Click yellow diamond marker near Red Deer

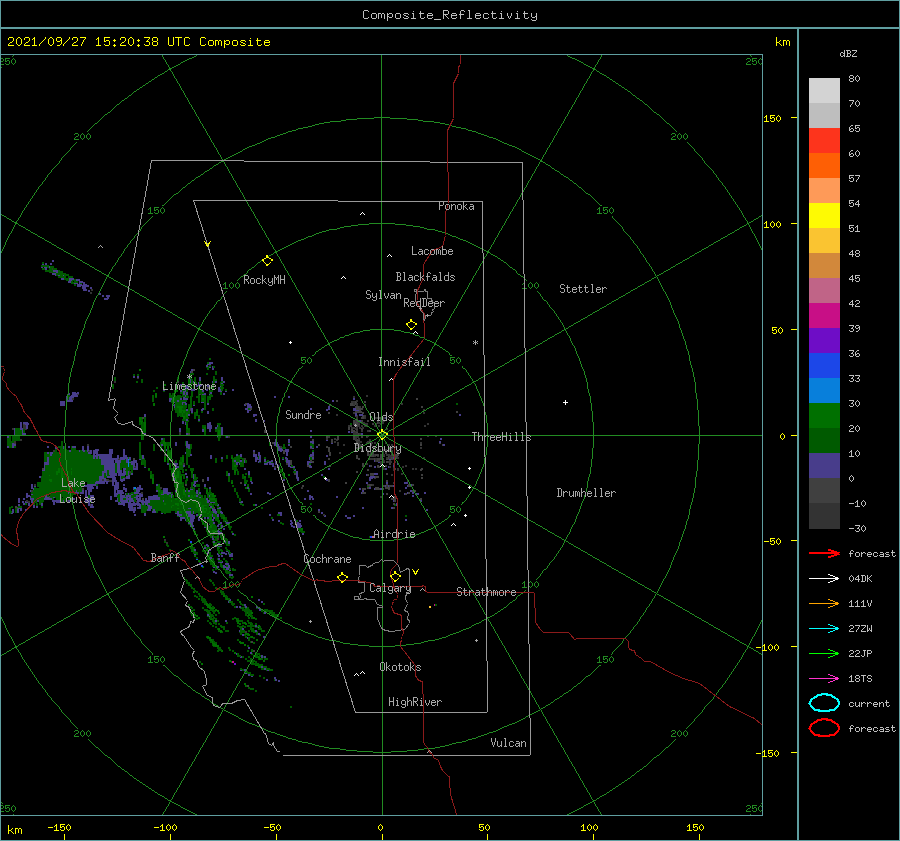coord(411,325)
